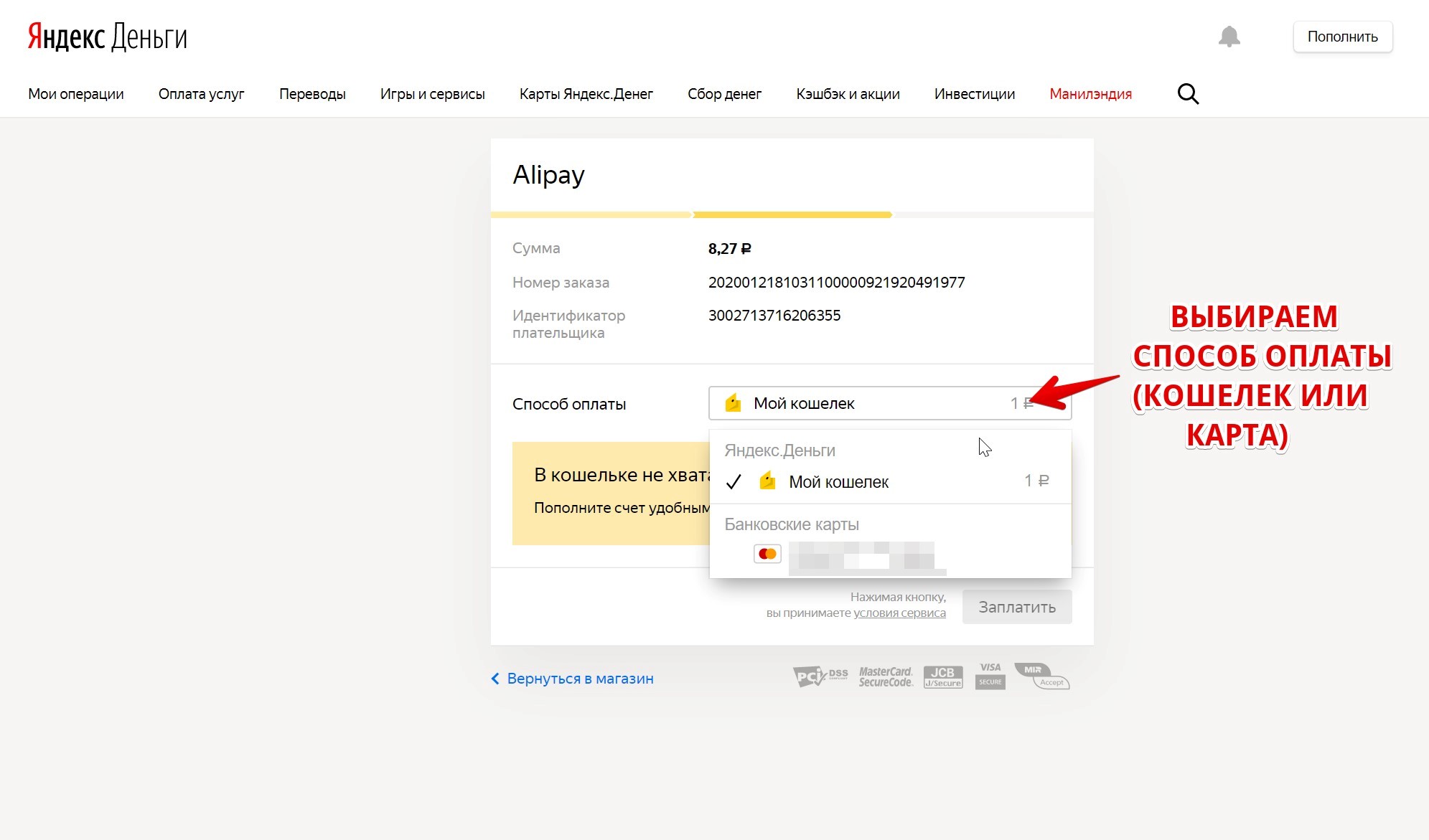
Task: Click the PCI DSS badge
Action: coord(820,676)
